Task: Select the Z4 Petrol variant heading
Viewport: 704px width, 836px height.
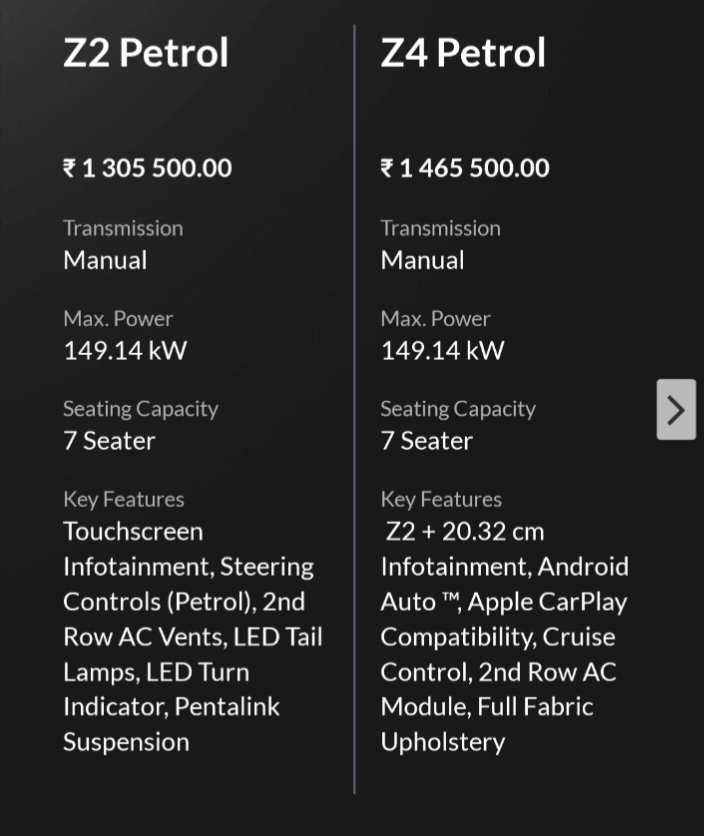Action: tap(463, 53)
